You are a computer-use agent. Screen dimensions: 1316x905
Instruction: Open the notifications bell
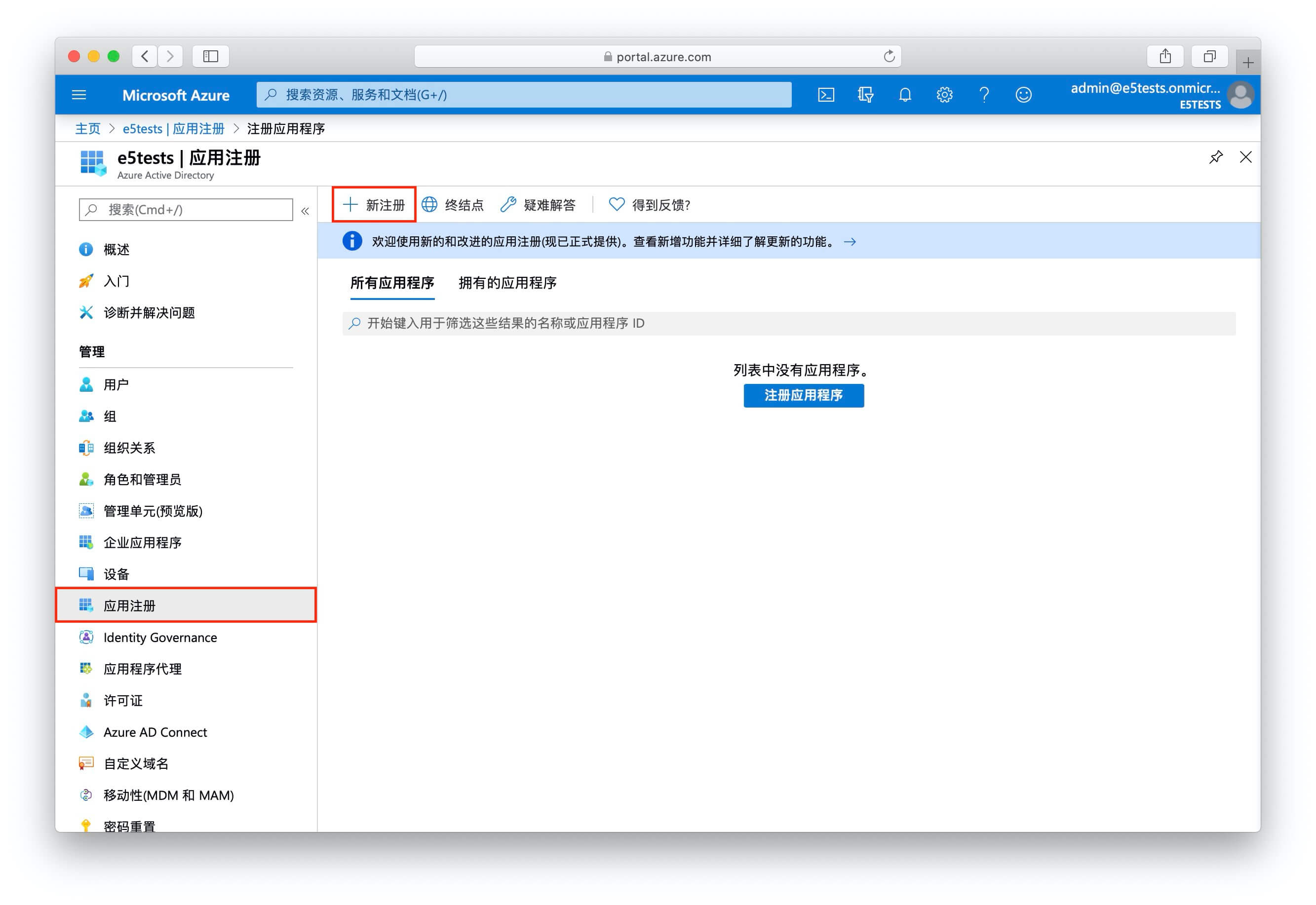point(905,95)
